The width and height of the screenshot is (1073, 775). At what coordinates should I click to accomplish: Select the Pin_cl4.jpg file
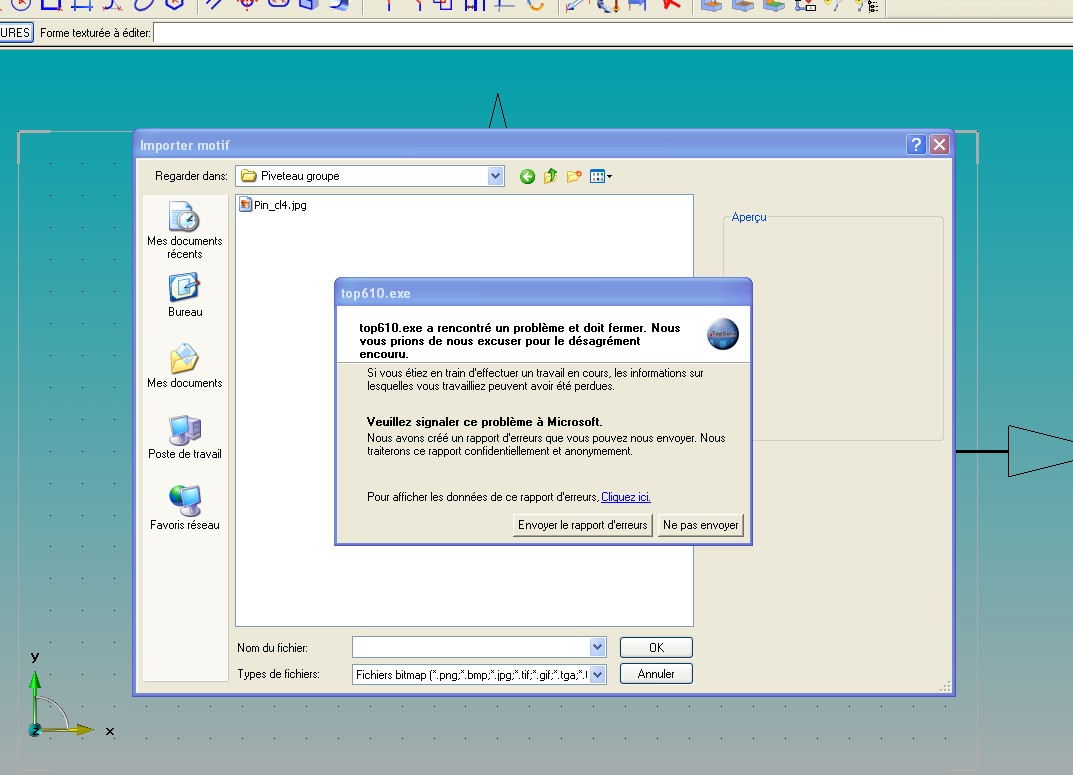point(273,205)
